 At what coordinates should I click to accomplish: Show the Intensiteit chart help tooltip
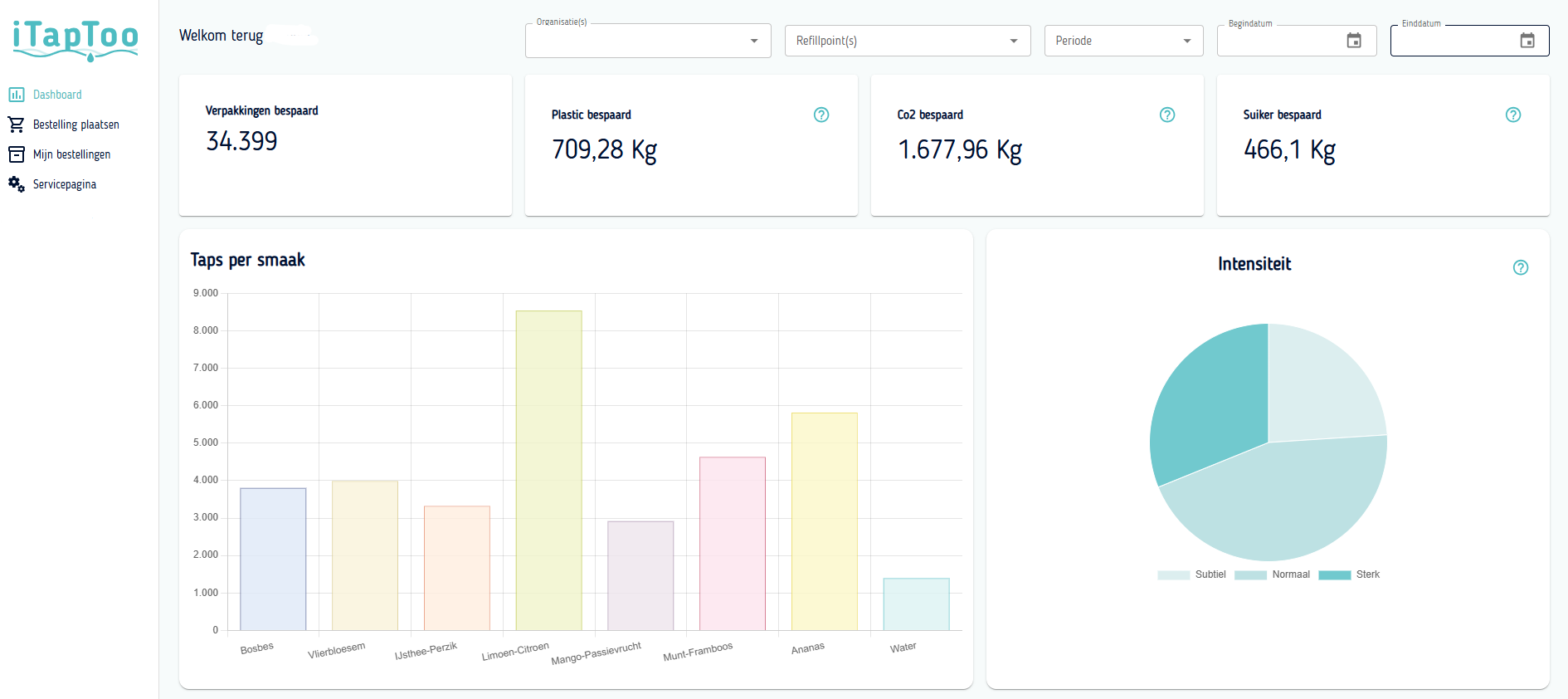point(1521,267)
